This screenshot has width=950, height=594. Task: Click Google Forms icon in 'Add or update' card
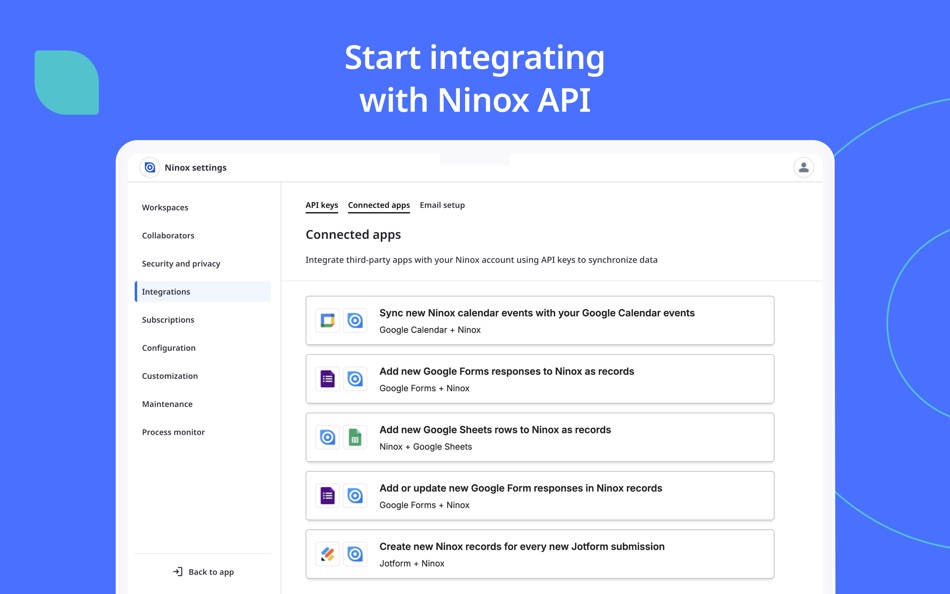pyautogui.click(x=328, y=496)
